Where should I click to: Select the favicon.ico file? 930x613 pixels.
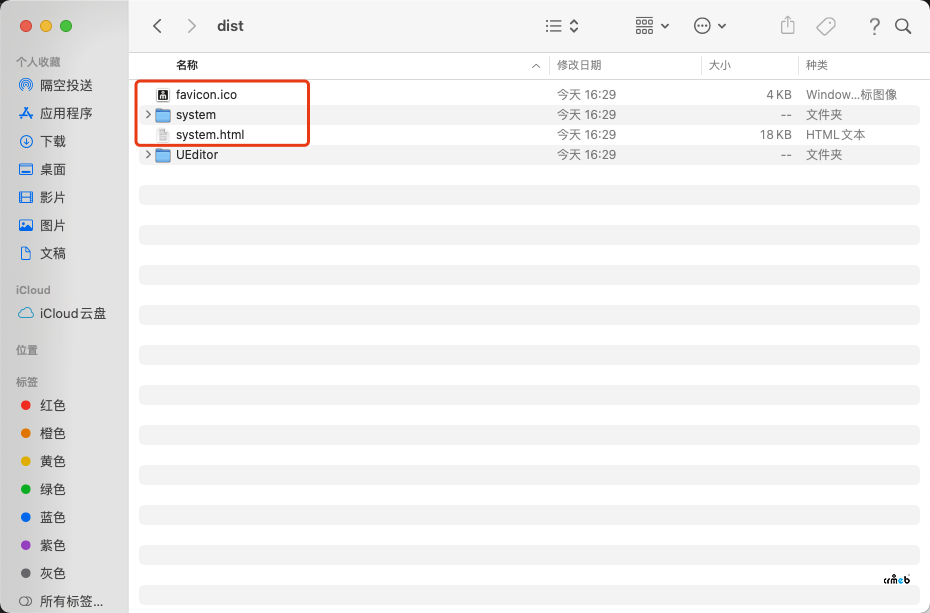(206, 95)
